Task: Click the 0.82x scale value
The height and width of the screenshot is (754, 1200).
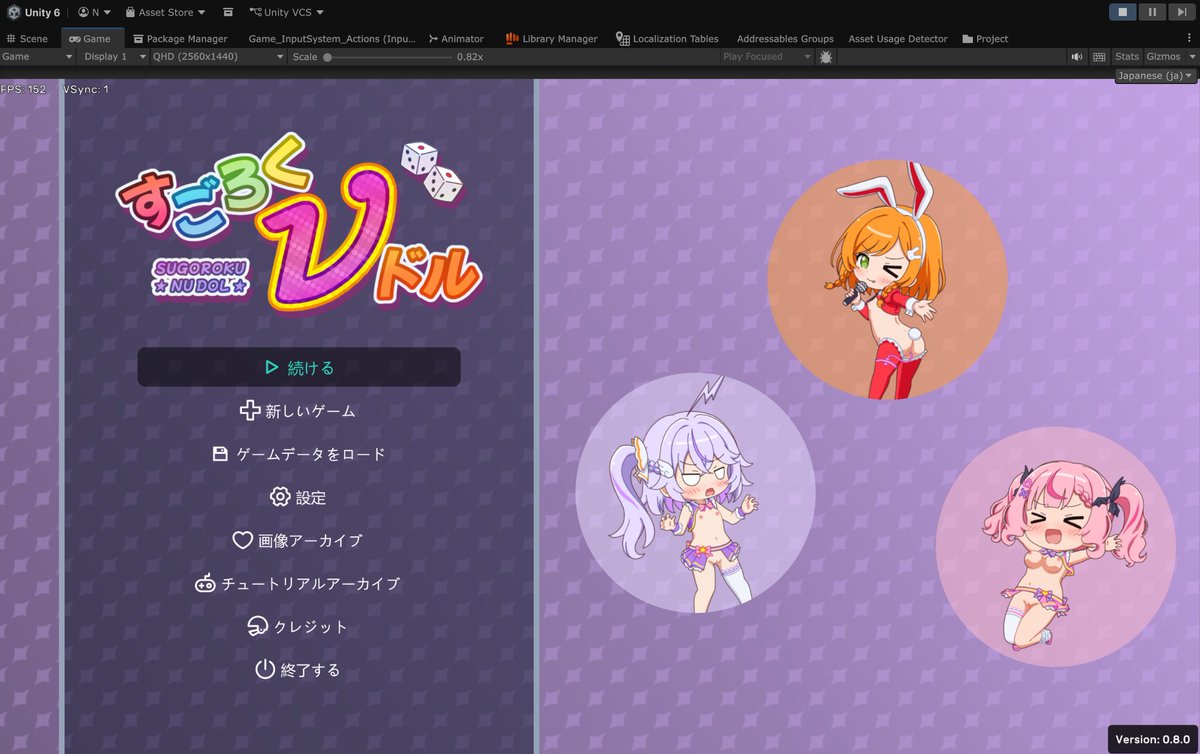Action: [470, 57]
